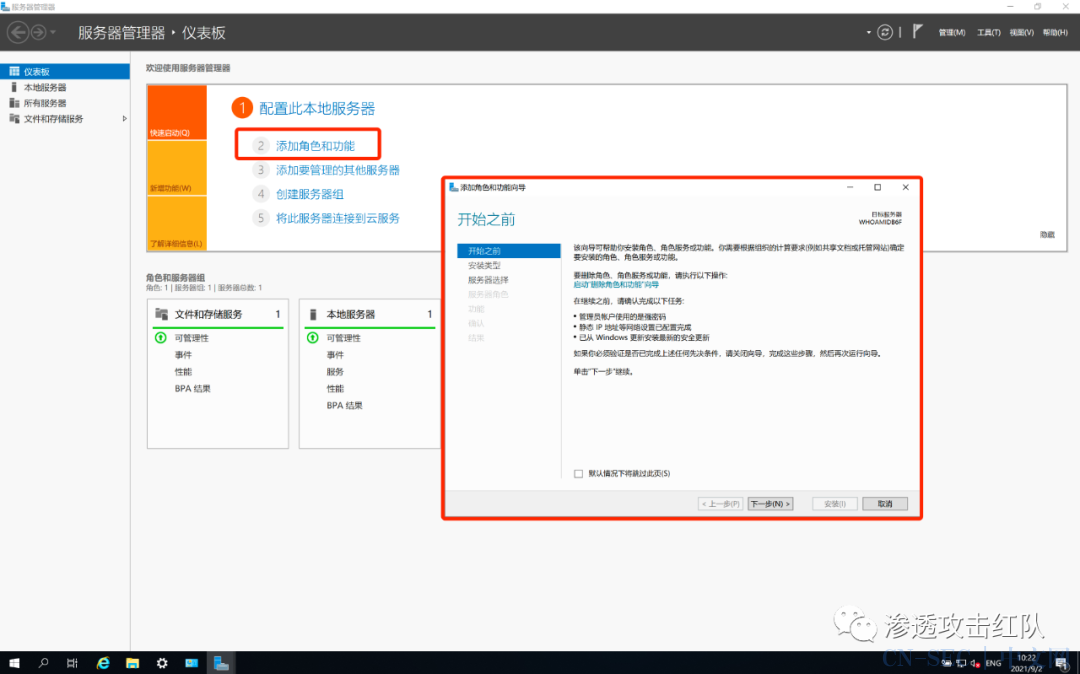Click the 配置此本地服务器 link

click(x=317, y=108)
